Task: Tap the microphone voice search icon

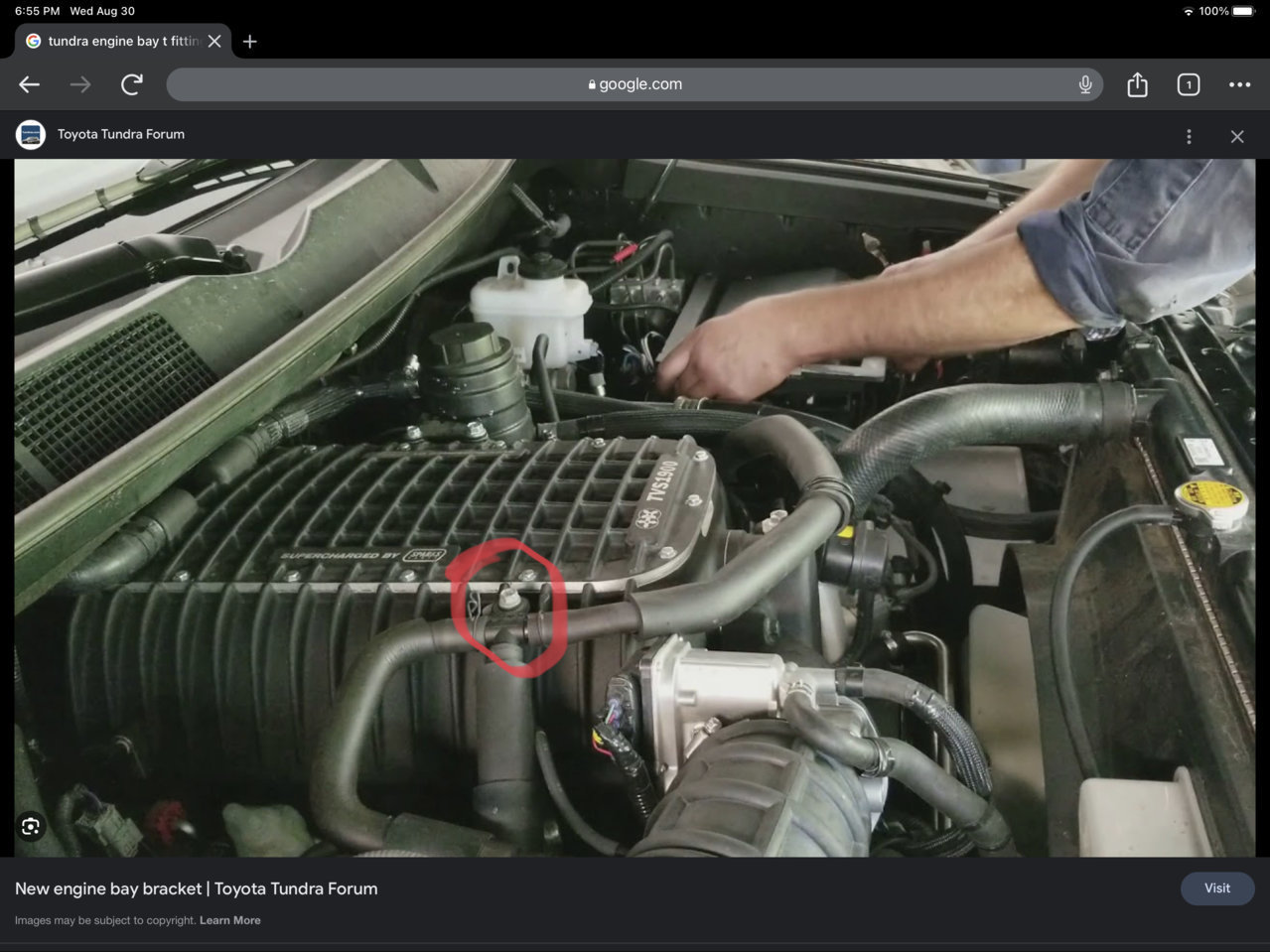Action: [x=1085, y=84]
